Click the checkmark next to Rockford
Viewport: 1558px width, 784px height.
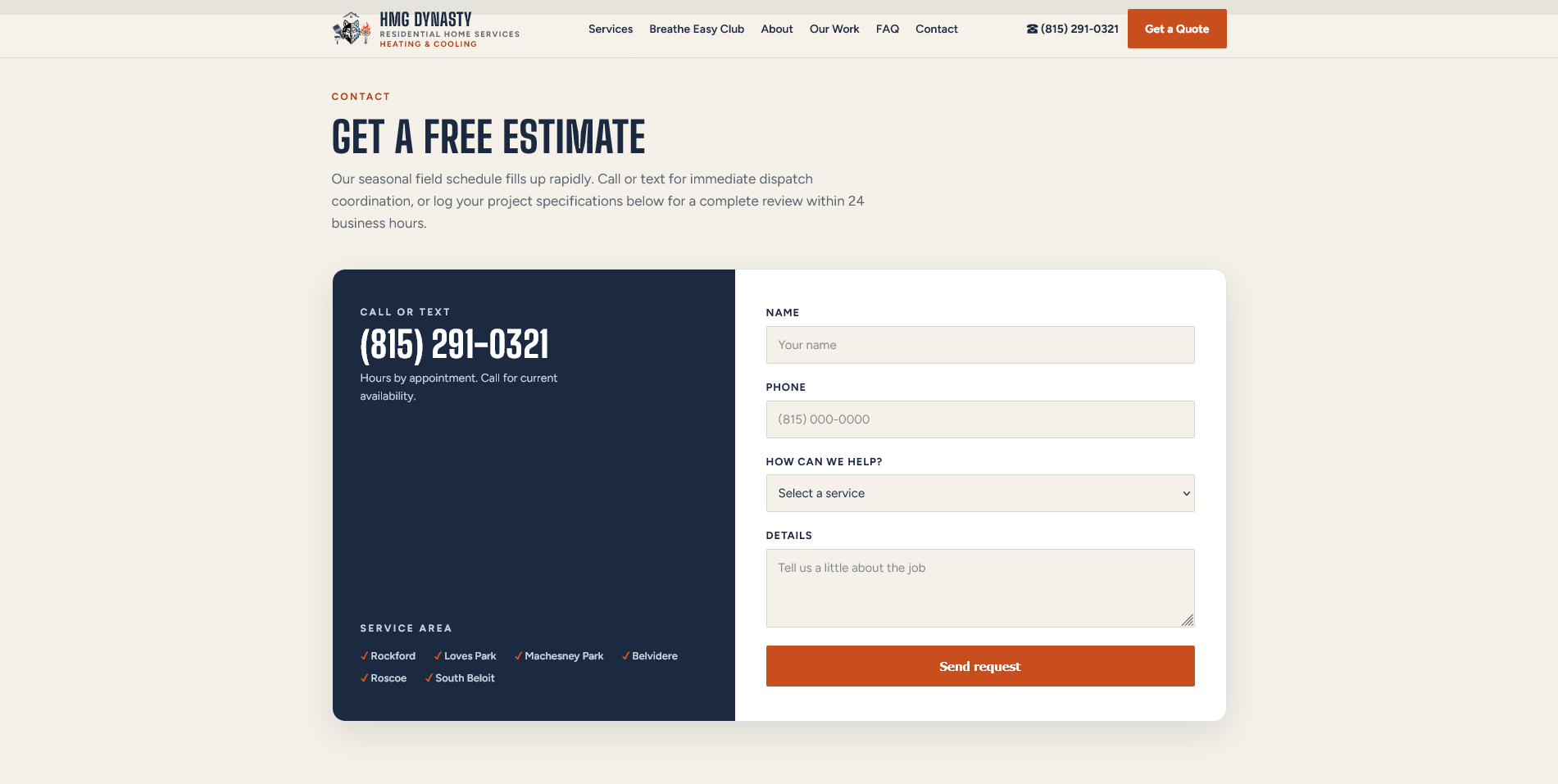pyautogui.click(x=364, y=656)
